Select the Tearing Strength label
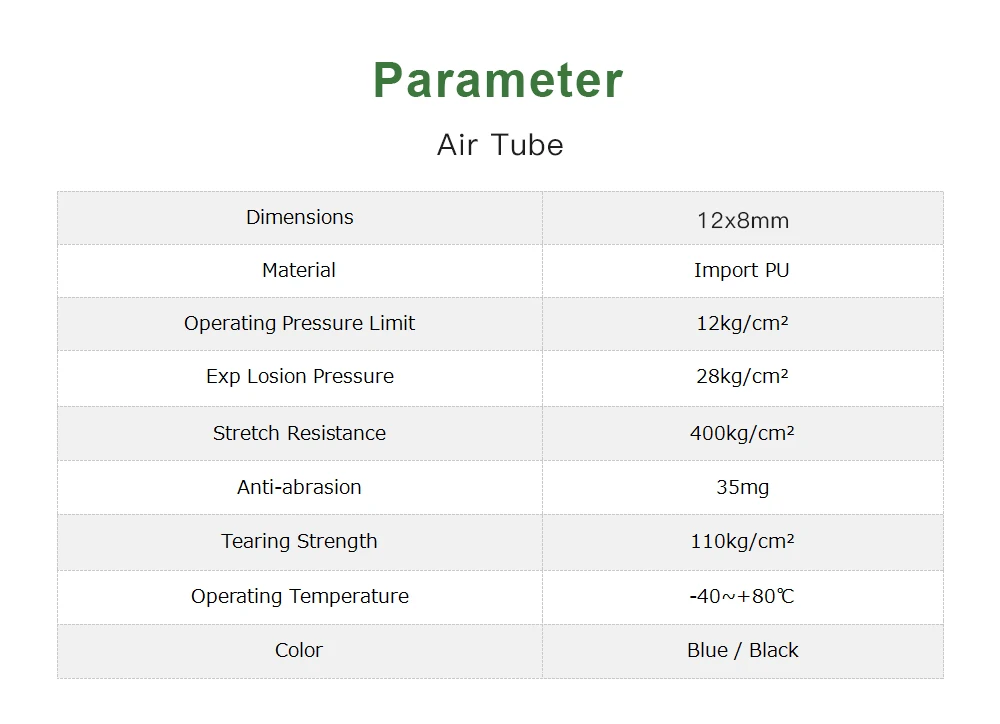The image size is (1000, 724). [299, 541]
